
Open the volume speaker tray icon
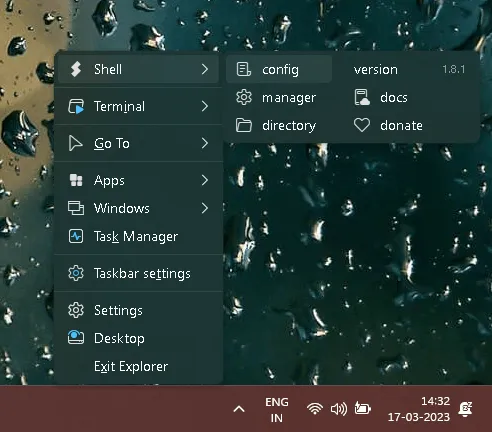point(339,409)
